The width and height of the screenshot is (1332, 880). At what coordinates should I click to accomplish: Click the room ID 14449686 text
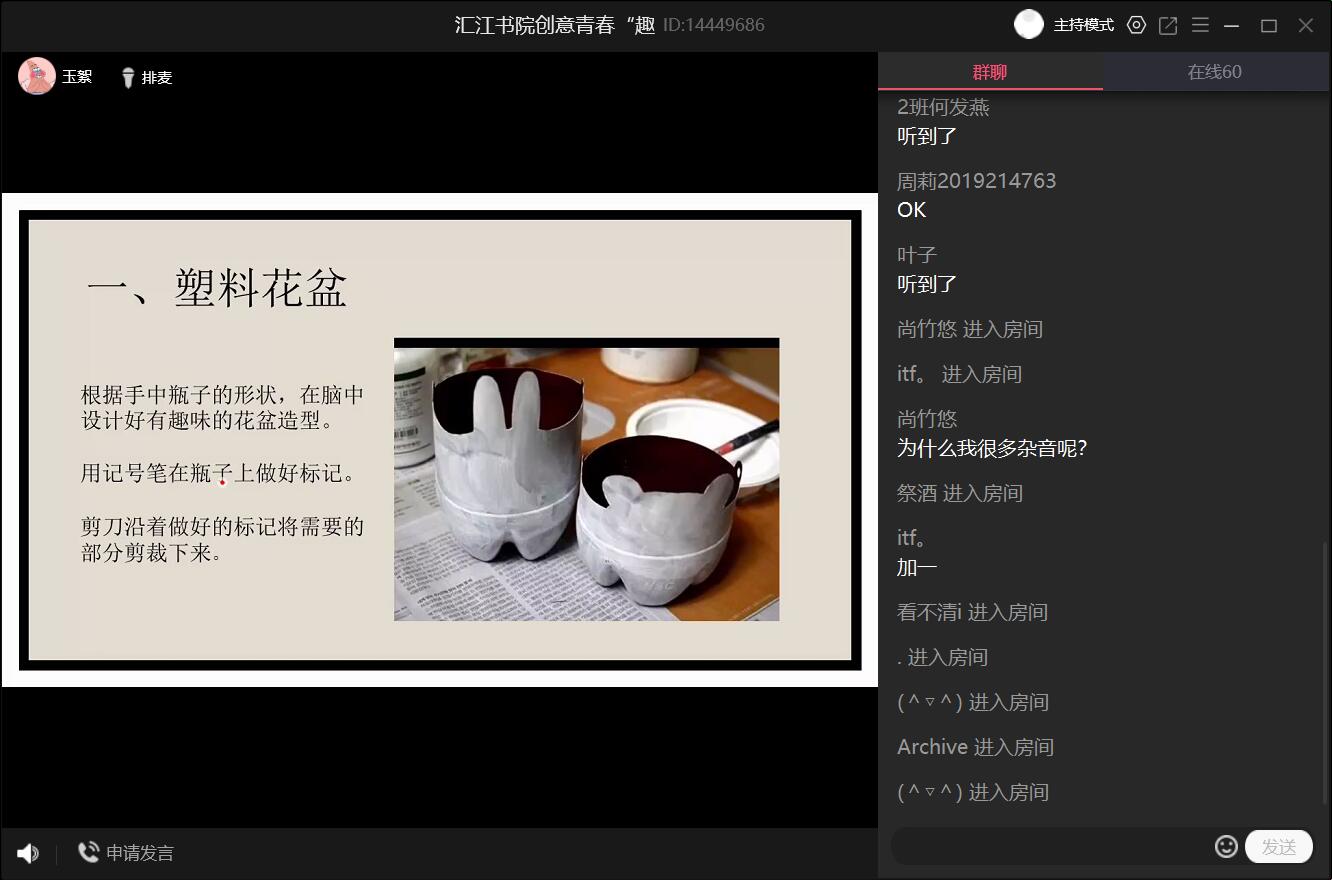point(714,26)
